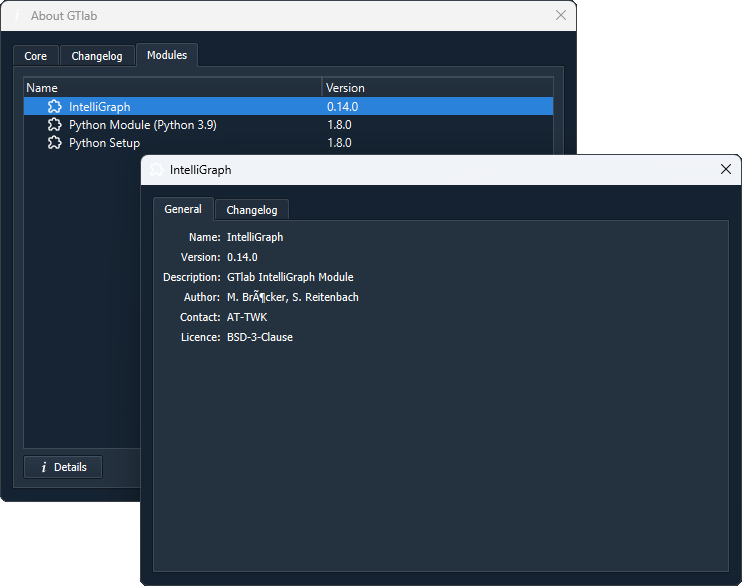742x586 pixels.
Task: Click description text GTlab IntelliGraph Module
Action: (x=290, y=277)
